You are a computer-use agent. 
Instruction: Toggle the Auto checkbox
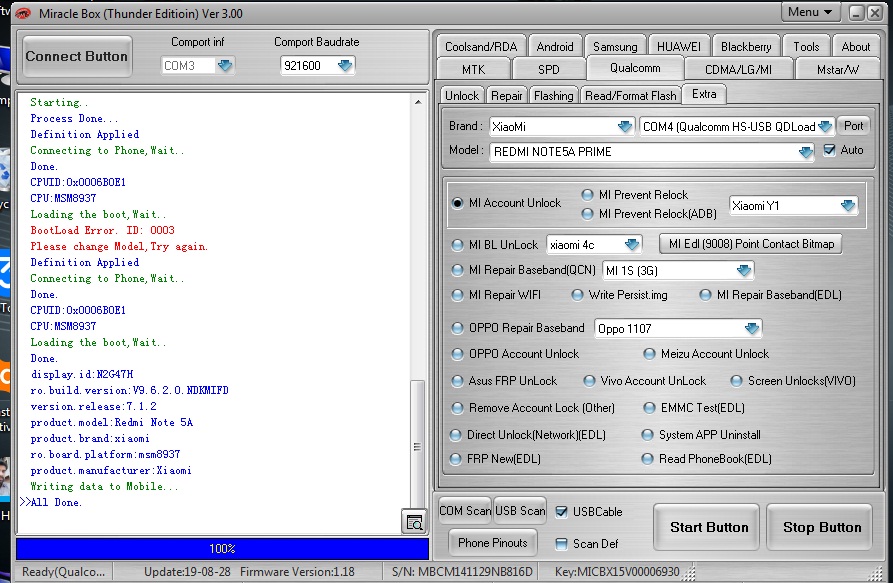[x=830, y=150]
